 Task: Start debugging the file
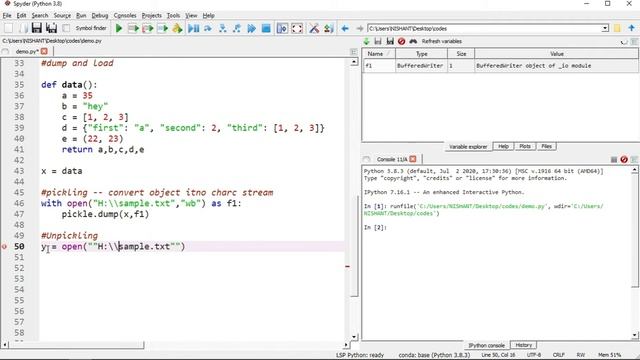[193, 28]
